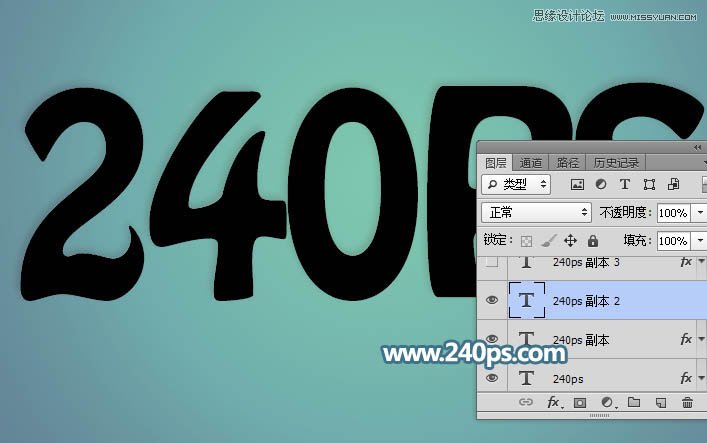Expand effects of 240ps 副本 layer
707x443 pixels.
(701, 339)
